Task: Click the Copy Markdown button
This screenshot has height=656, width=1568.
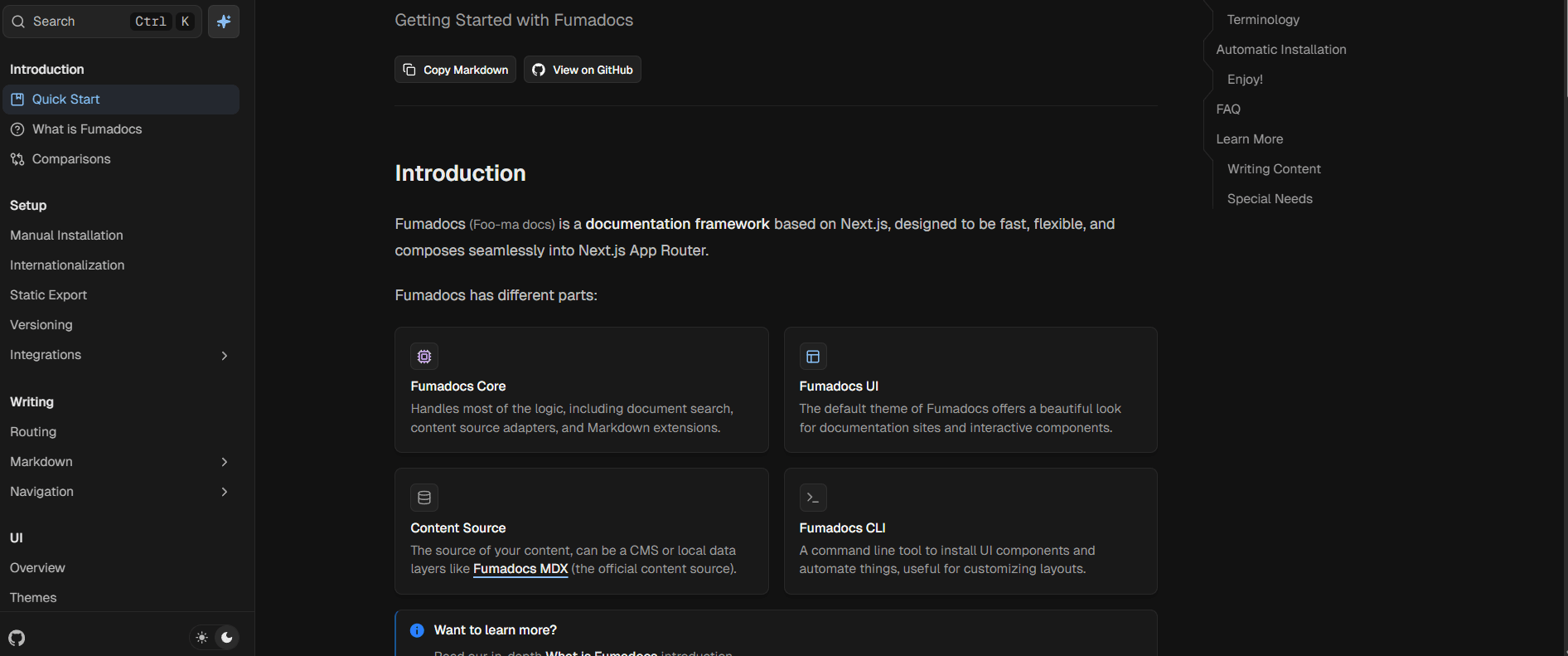Action: [x=455, y=70]
